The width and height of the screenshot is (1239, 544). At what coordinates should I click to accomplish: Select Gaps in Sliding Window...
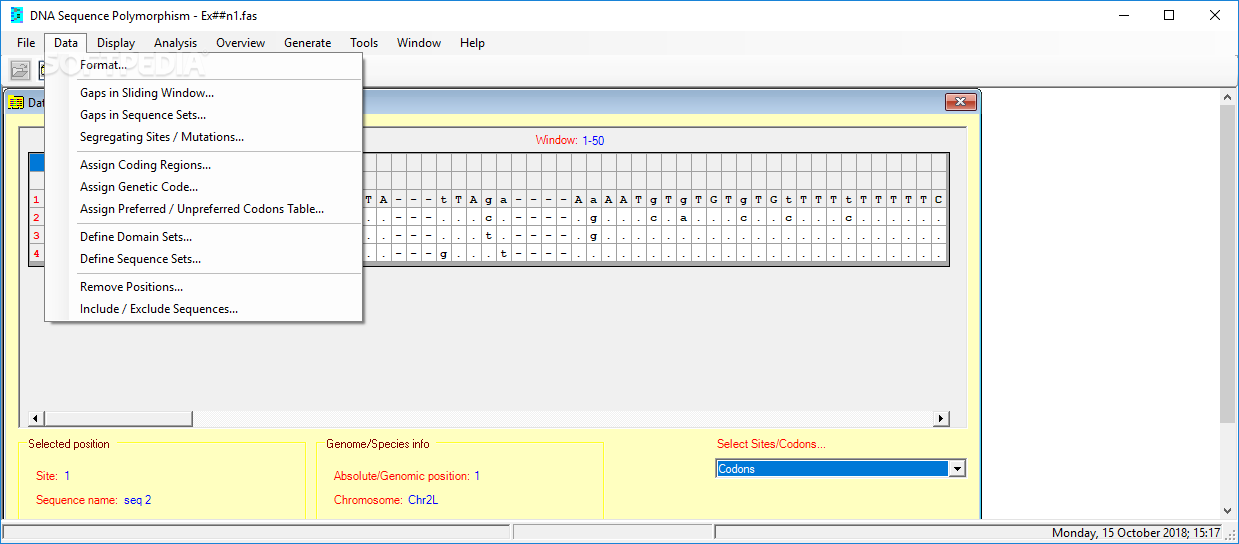point(204,93)
